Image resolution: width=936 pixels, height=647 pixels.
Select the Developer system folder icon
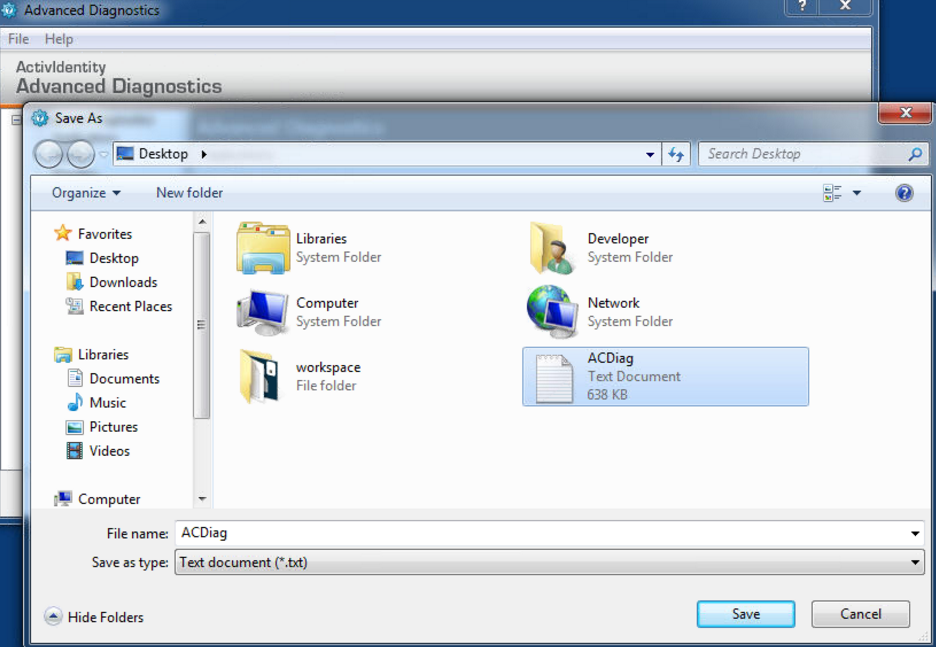(552, 248)
